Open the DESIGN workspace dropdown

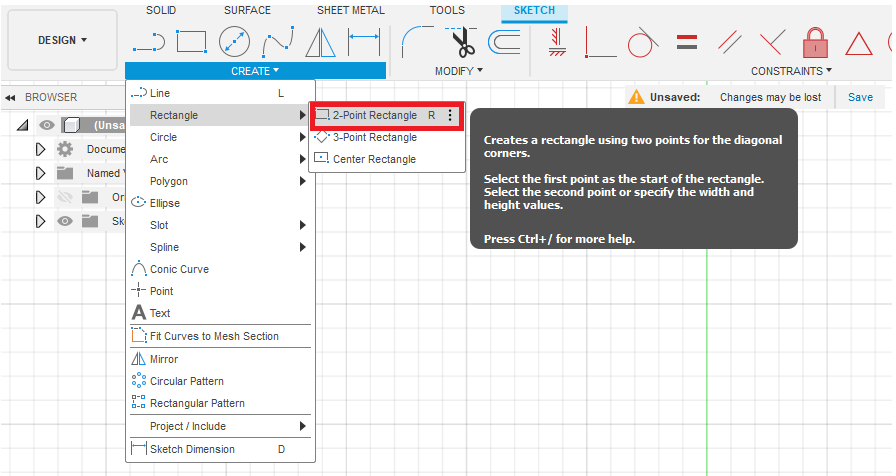coord(62,40)
